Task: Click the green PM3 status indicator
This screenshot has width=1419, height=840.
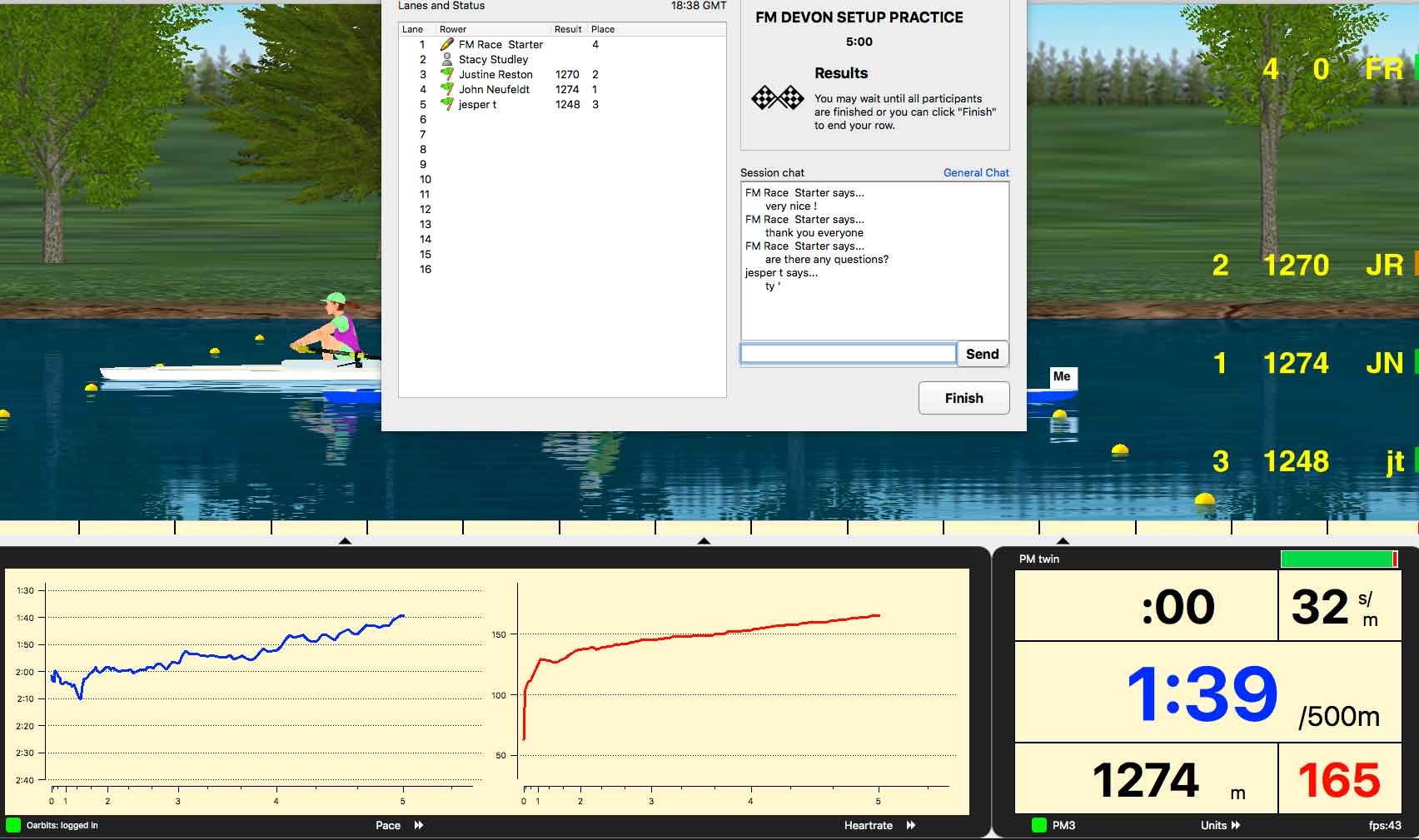Action: (1039, 825)
